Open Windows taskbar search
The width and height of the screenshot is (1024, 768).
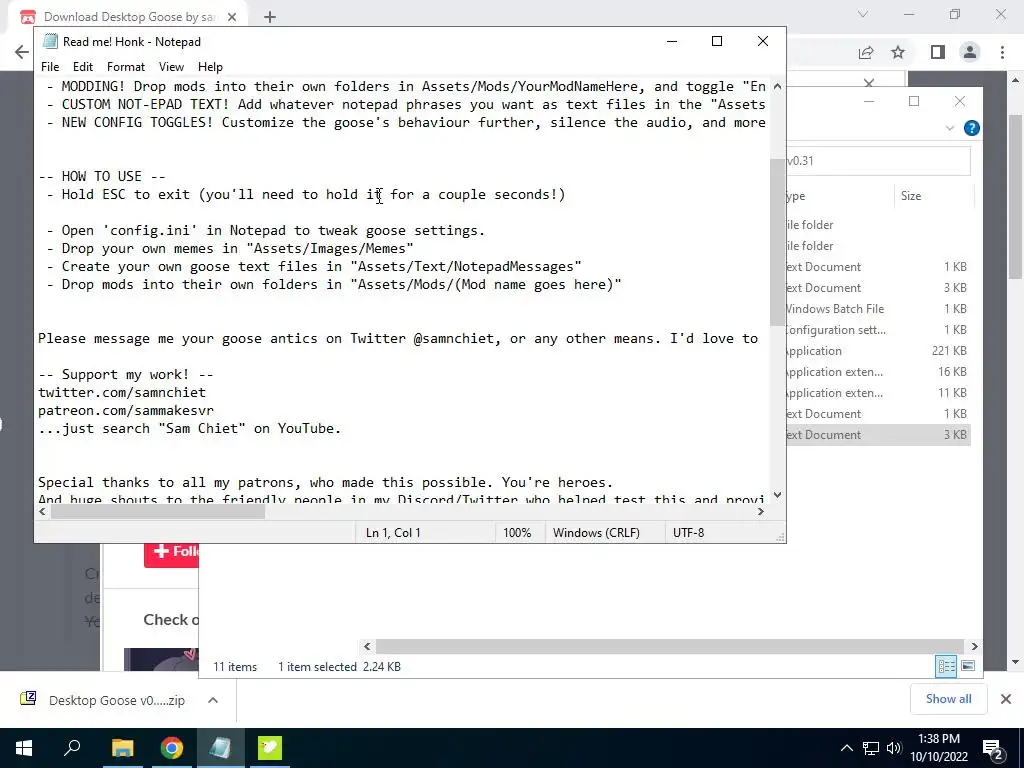[x=72, y=748]
